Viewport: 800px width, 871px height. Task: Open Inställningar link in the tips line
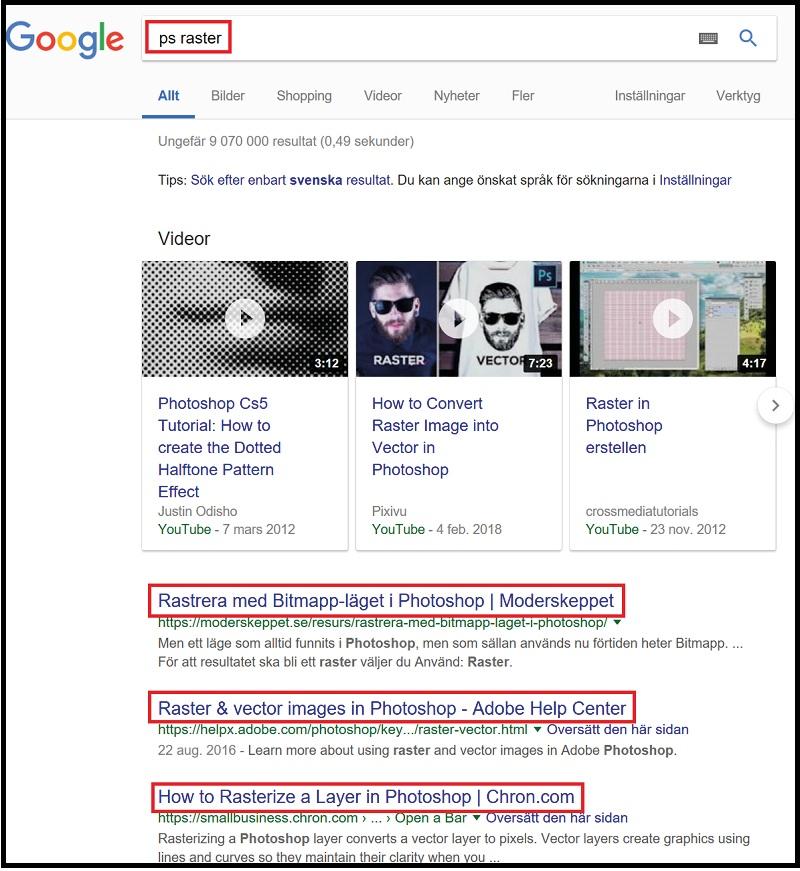click(x=695, y=180)
